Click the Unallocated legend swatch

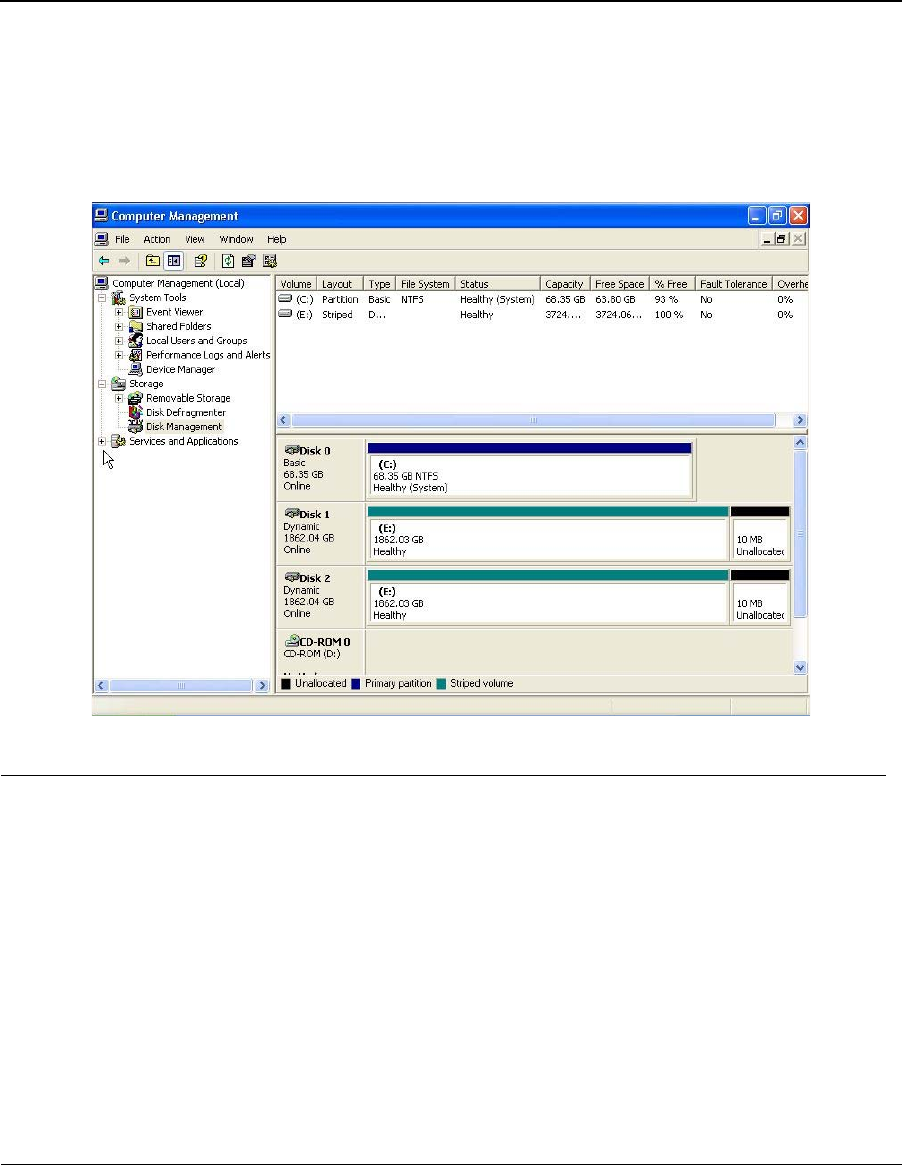click(x=286, y=684)
